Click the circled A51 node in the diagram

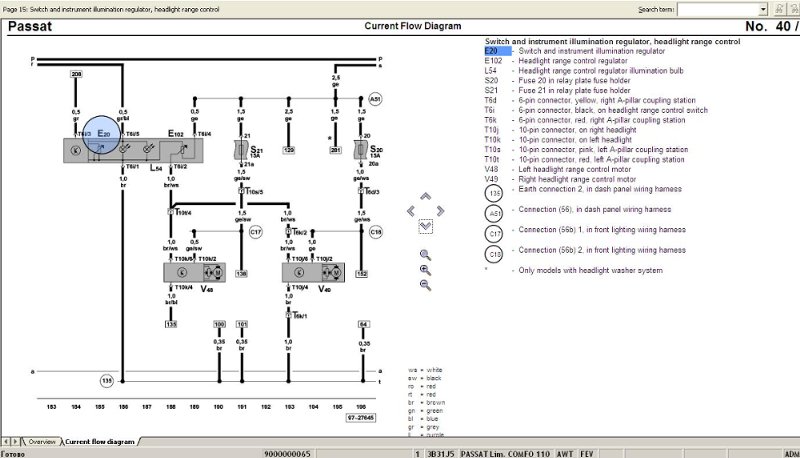[375, 99]
